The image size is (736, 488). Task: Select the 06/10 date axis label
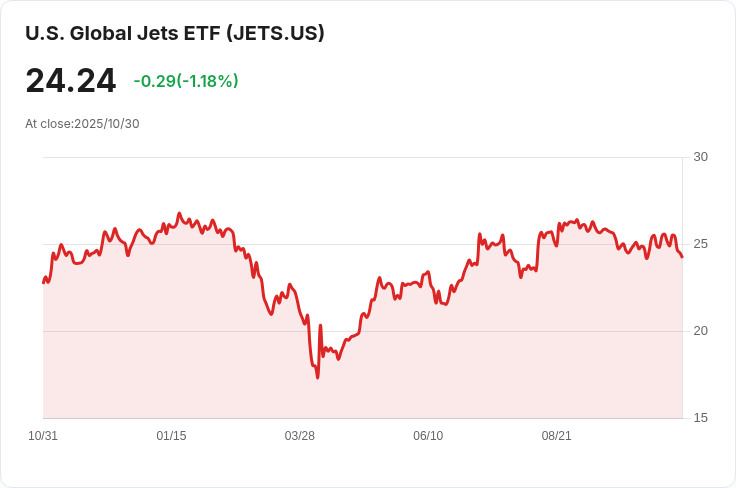tap(428, 436)
